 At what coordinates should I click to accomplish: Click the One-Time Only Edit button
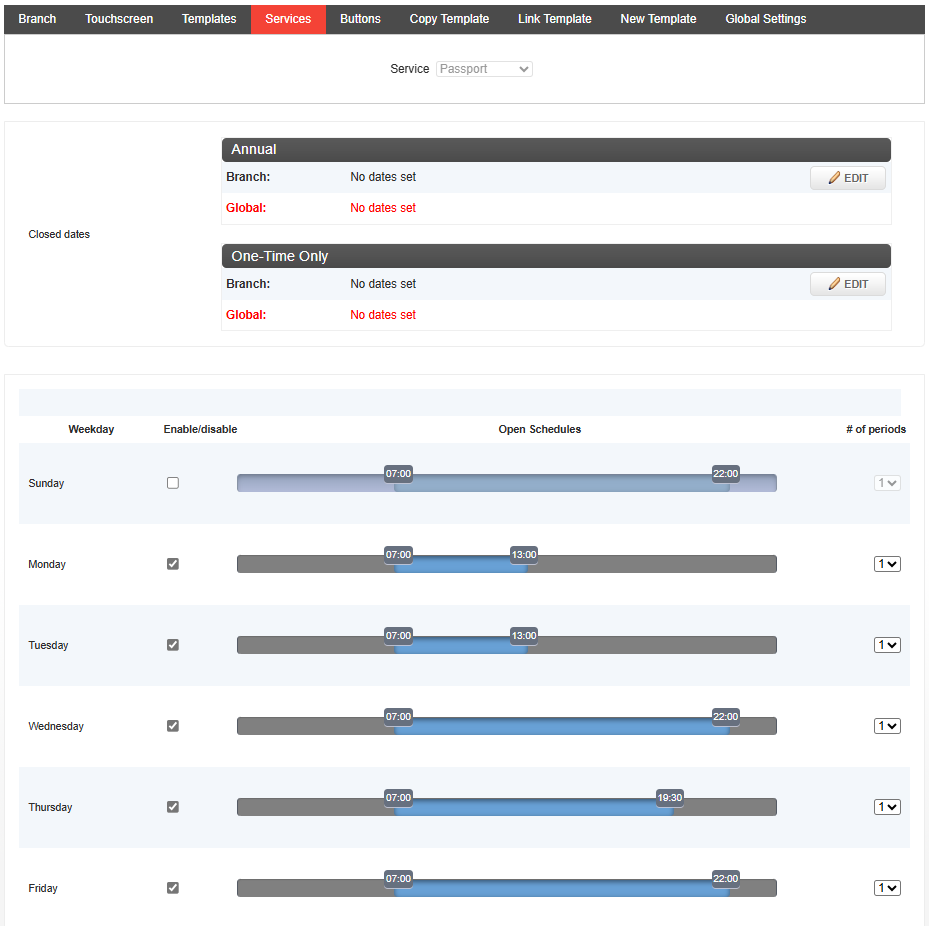coord(847,284)
